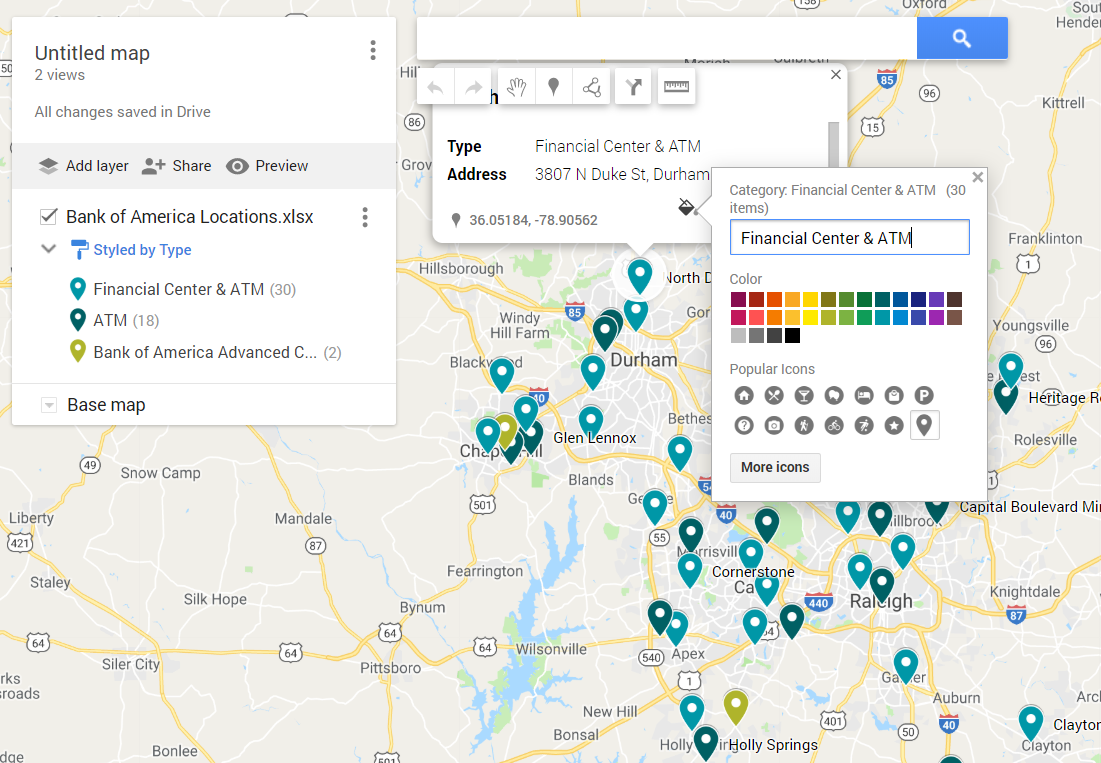The height and width of the screenshot is (763, 1101).
Task: Pick the soccer player sports icon
Action: tap(864, 425)
